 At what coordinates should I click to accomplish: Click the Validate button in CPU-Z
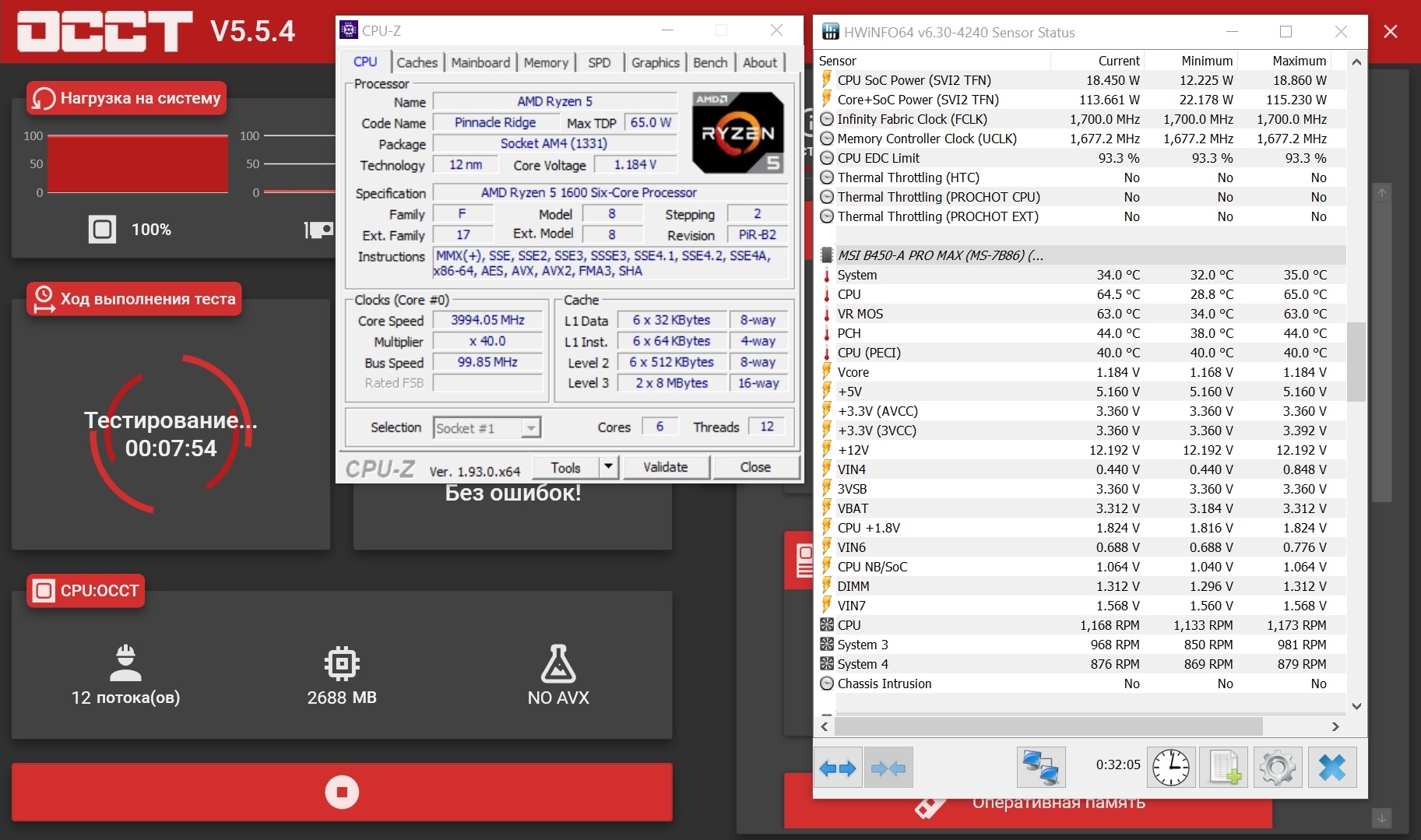(x=665, y=467)
